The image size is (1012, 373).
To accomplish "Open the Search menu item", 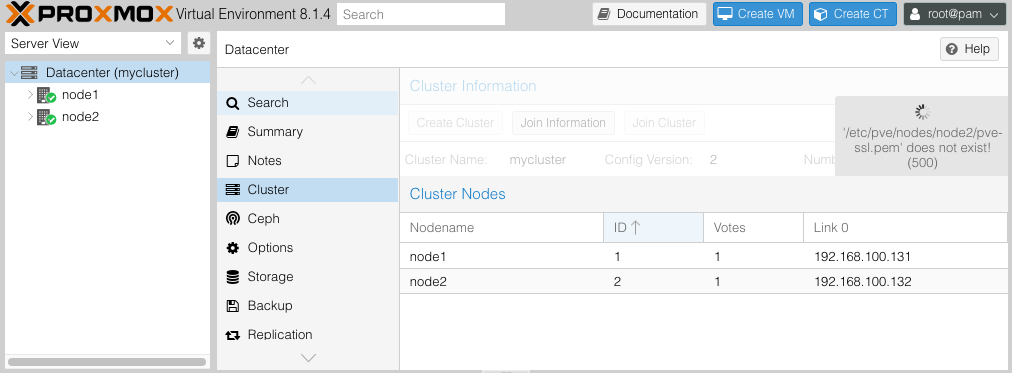I will coord(307,103).
